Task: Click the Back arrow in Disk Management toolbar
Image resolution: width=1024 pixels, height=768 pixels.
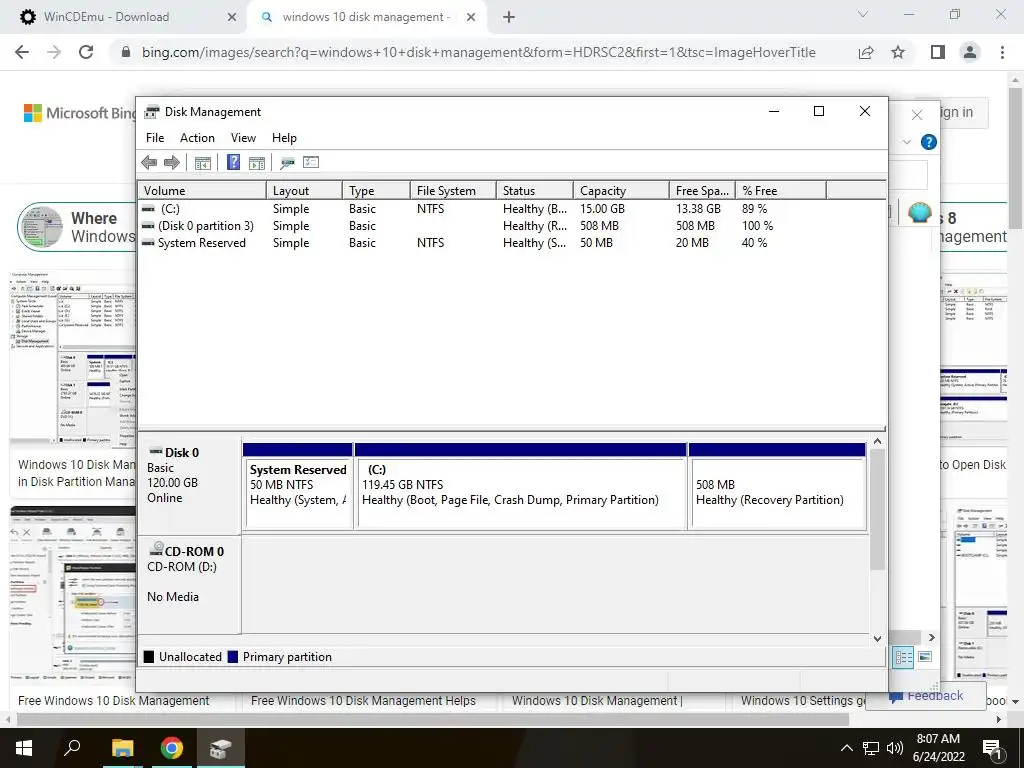Action: pyautogui.click(x=149, y=163)
